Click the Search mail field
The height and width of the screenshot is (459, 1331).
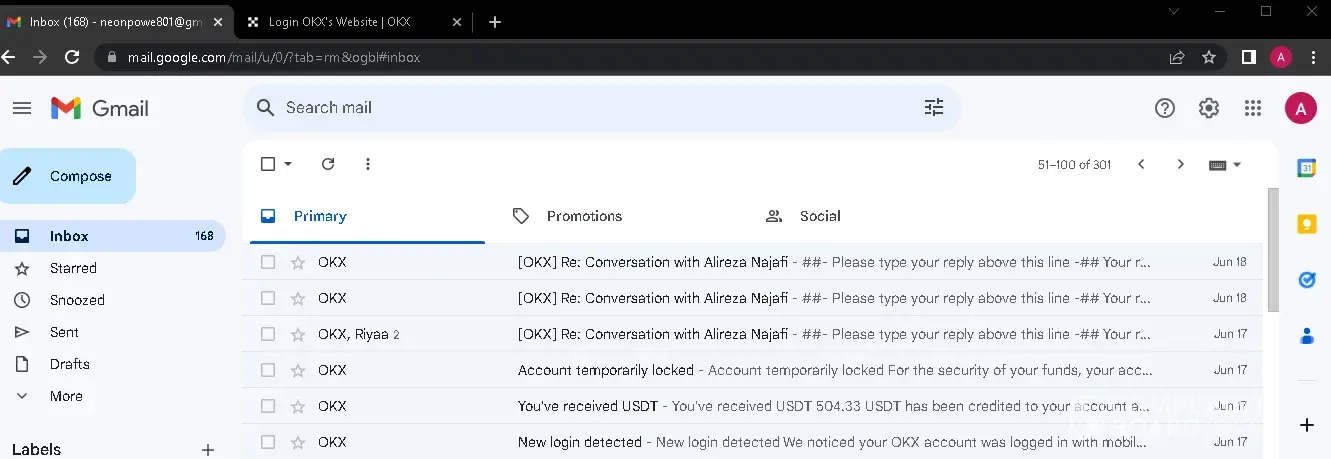590,108
